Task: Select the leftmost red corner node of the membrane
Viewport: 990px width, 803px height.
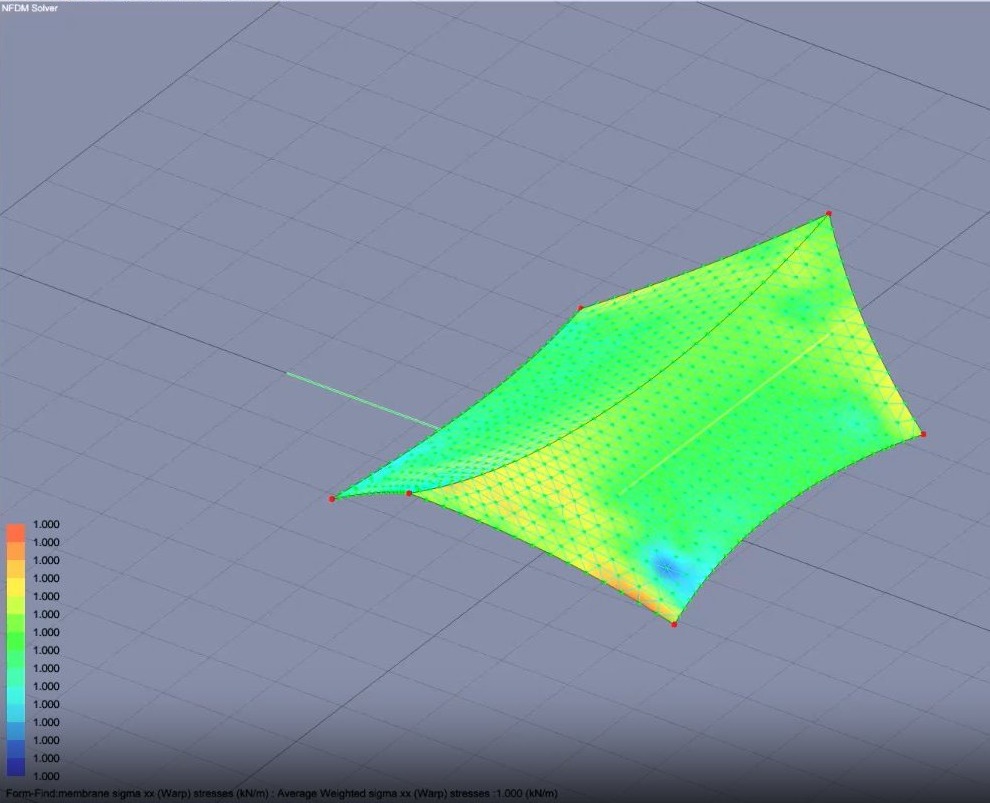Action: [x=331, y=499]
